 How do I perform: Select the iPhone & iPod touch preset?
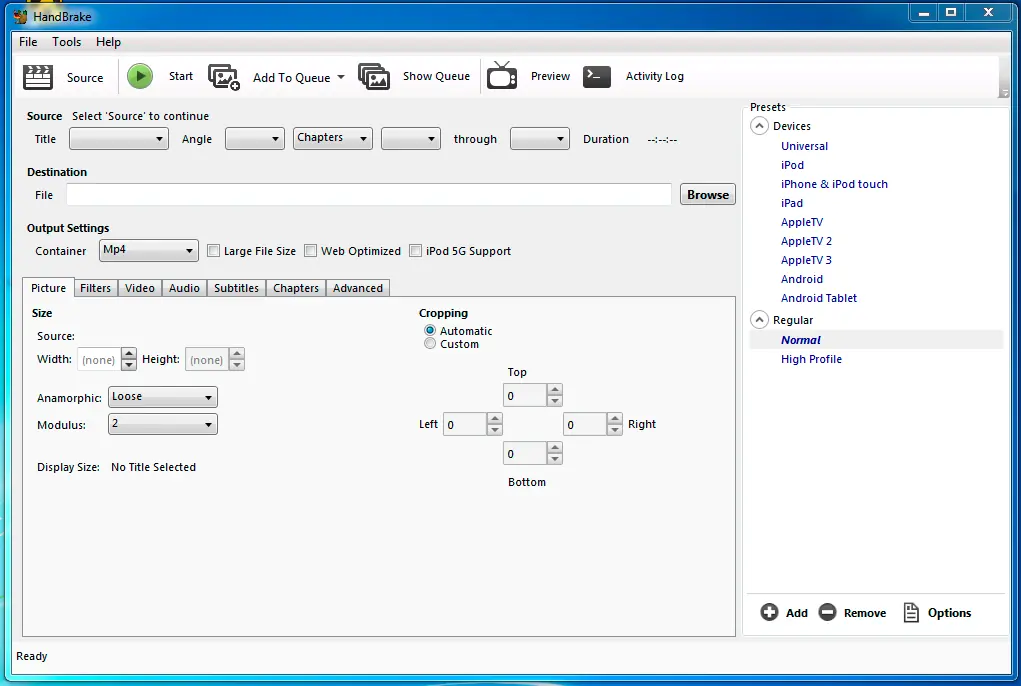click(x=834, y=184)
